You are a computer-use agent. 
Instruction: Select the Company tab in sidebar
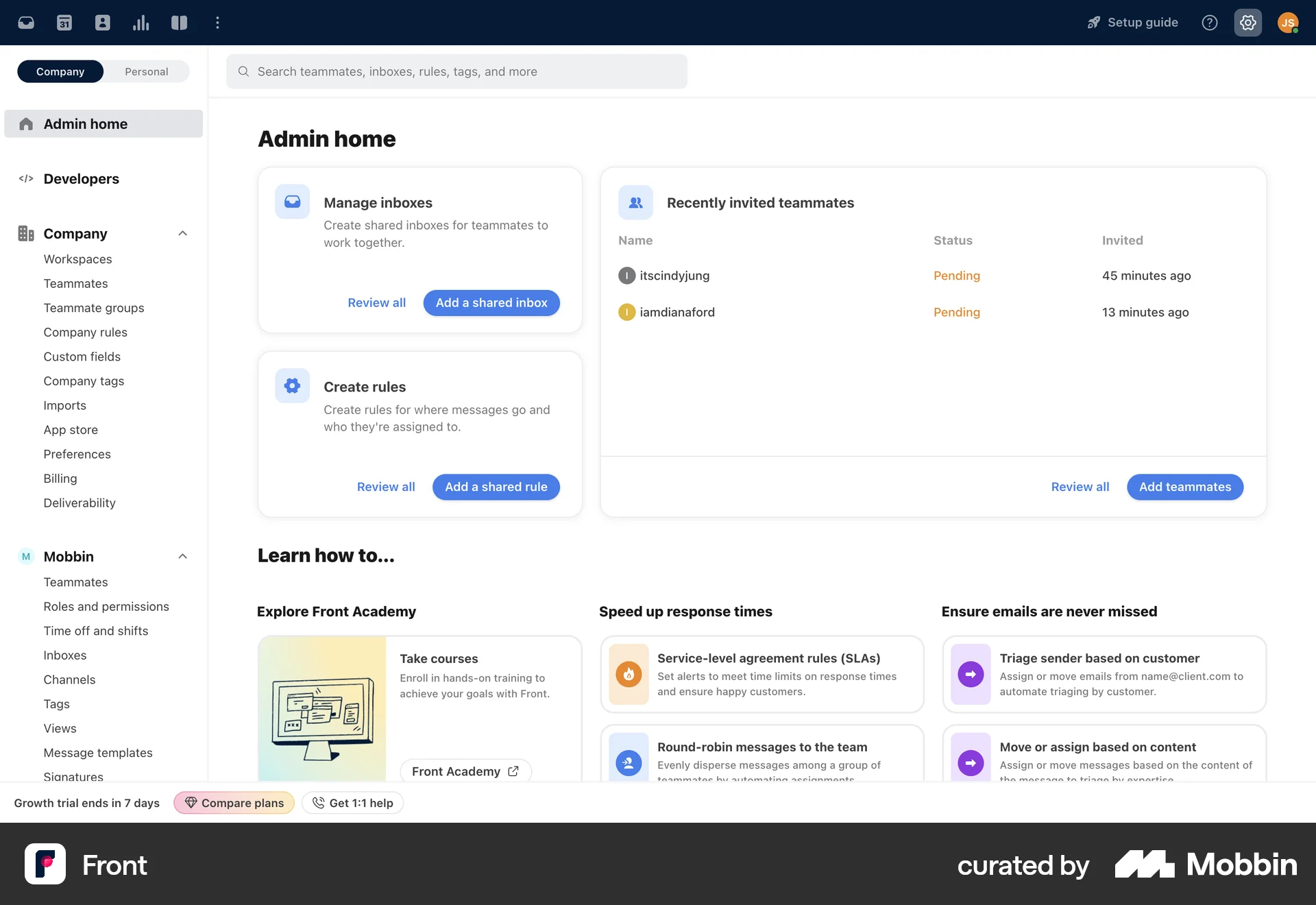[60, 71]
